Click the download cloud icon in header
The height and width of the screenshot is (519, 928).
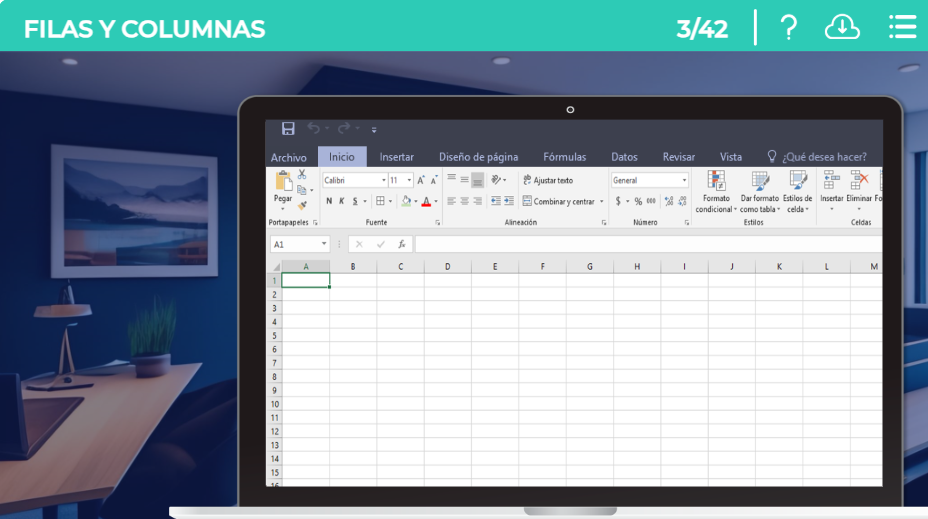click(x=842, y=28)
